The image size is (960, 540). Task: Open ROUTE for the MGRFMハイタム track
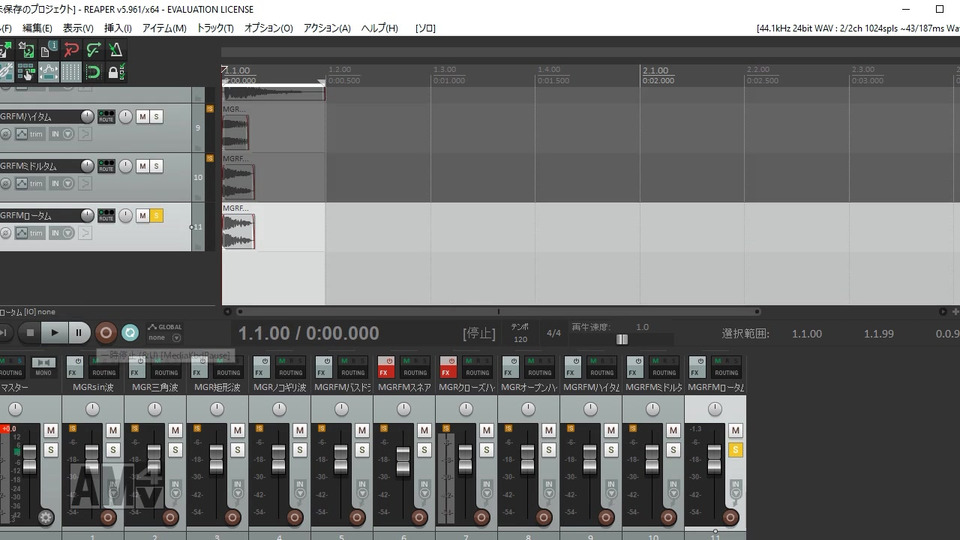(106, 117)
